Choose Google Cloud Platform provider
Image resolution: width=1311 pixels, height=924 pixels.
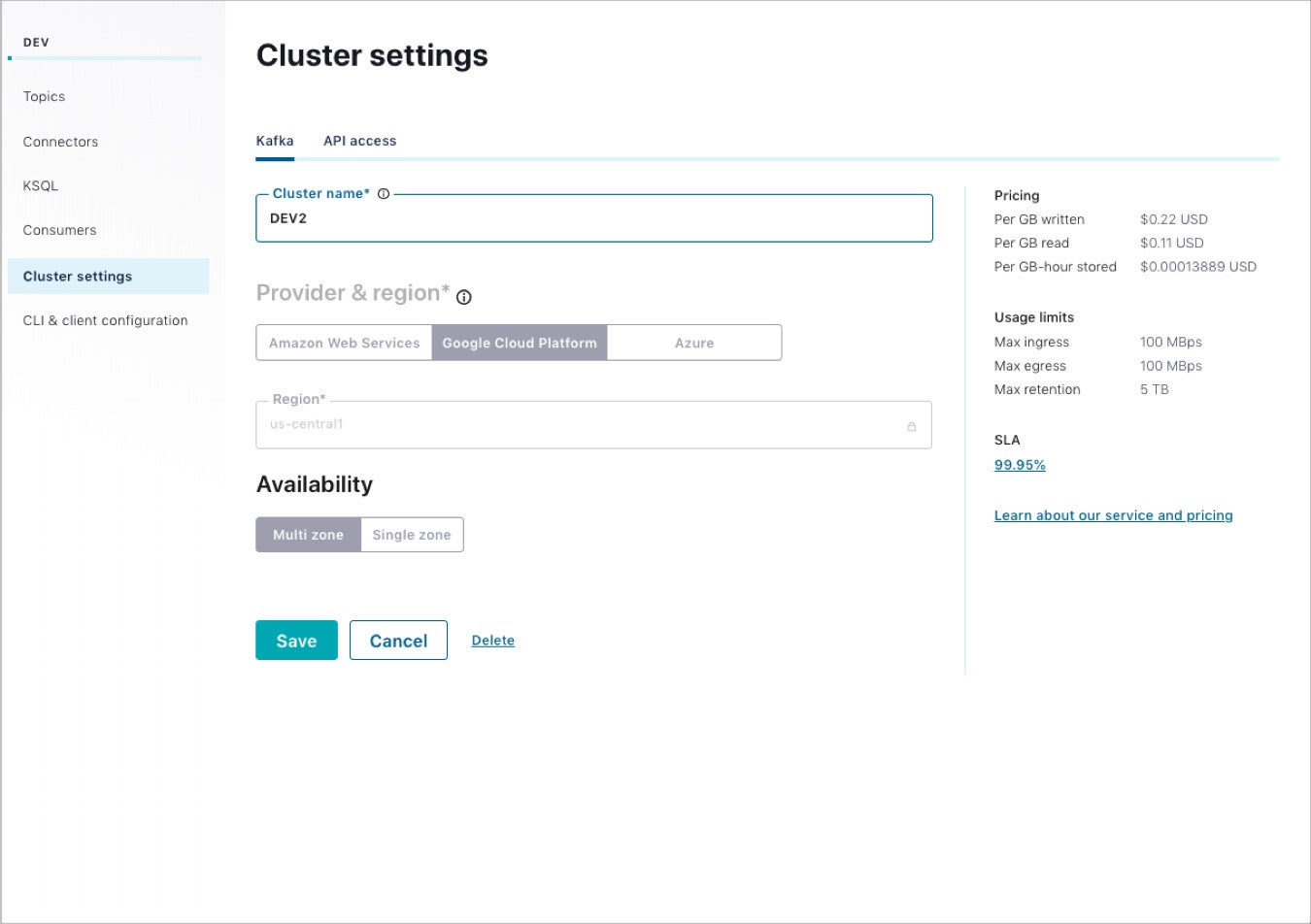[520, 343]
